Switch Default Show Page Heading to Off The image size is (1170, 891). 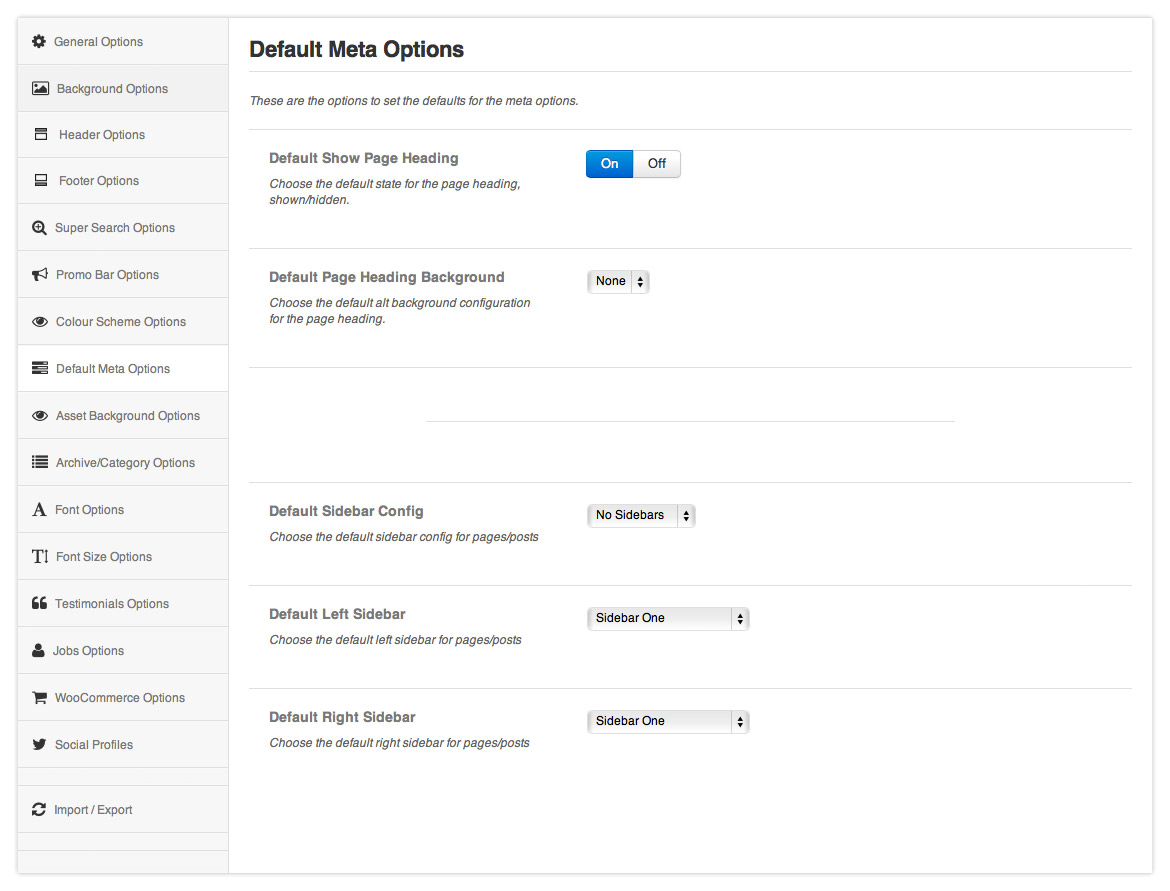coord(657,164)
